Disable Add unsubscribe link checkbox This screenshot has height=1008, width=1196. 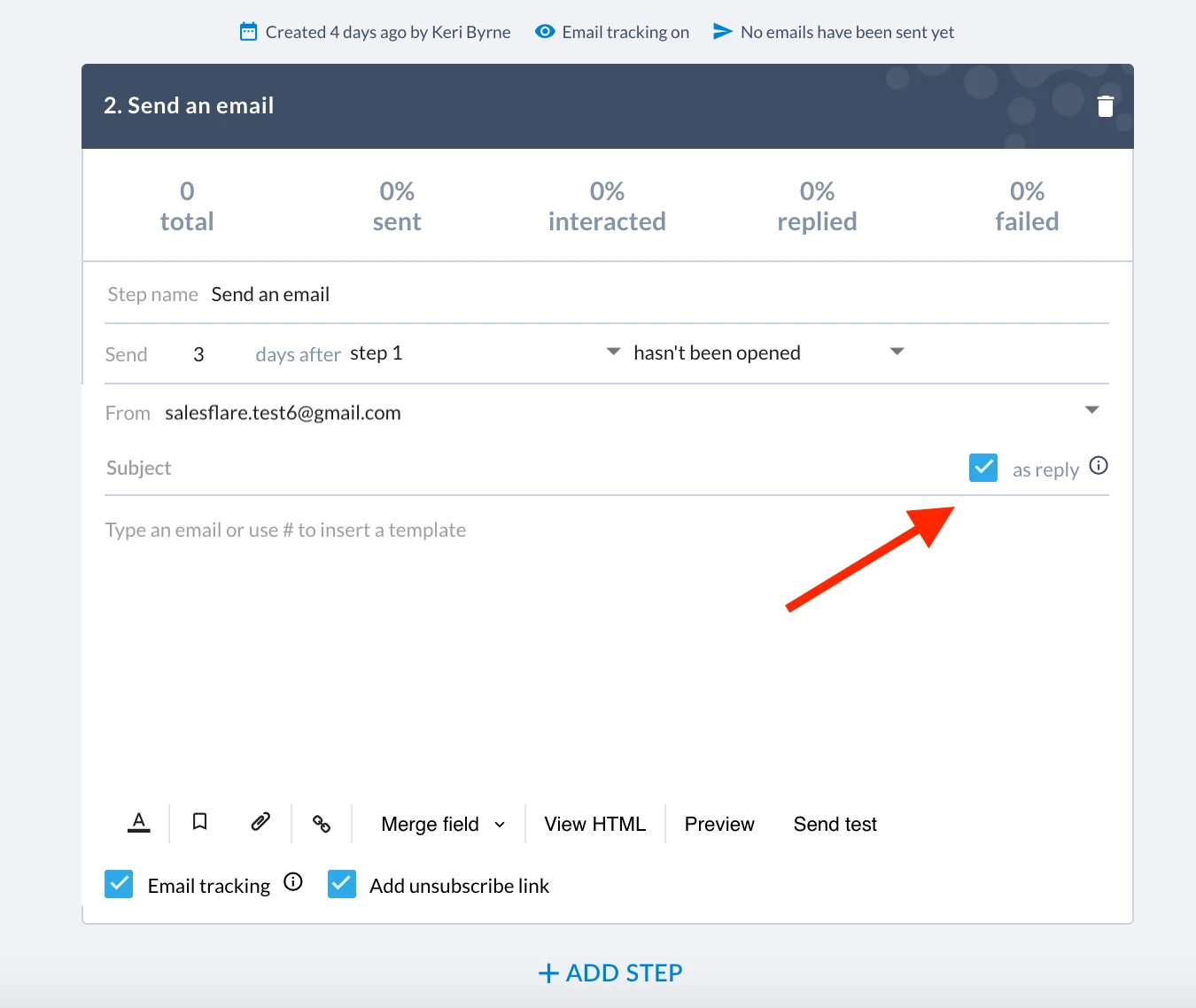tap(342, 884)
